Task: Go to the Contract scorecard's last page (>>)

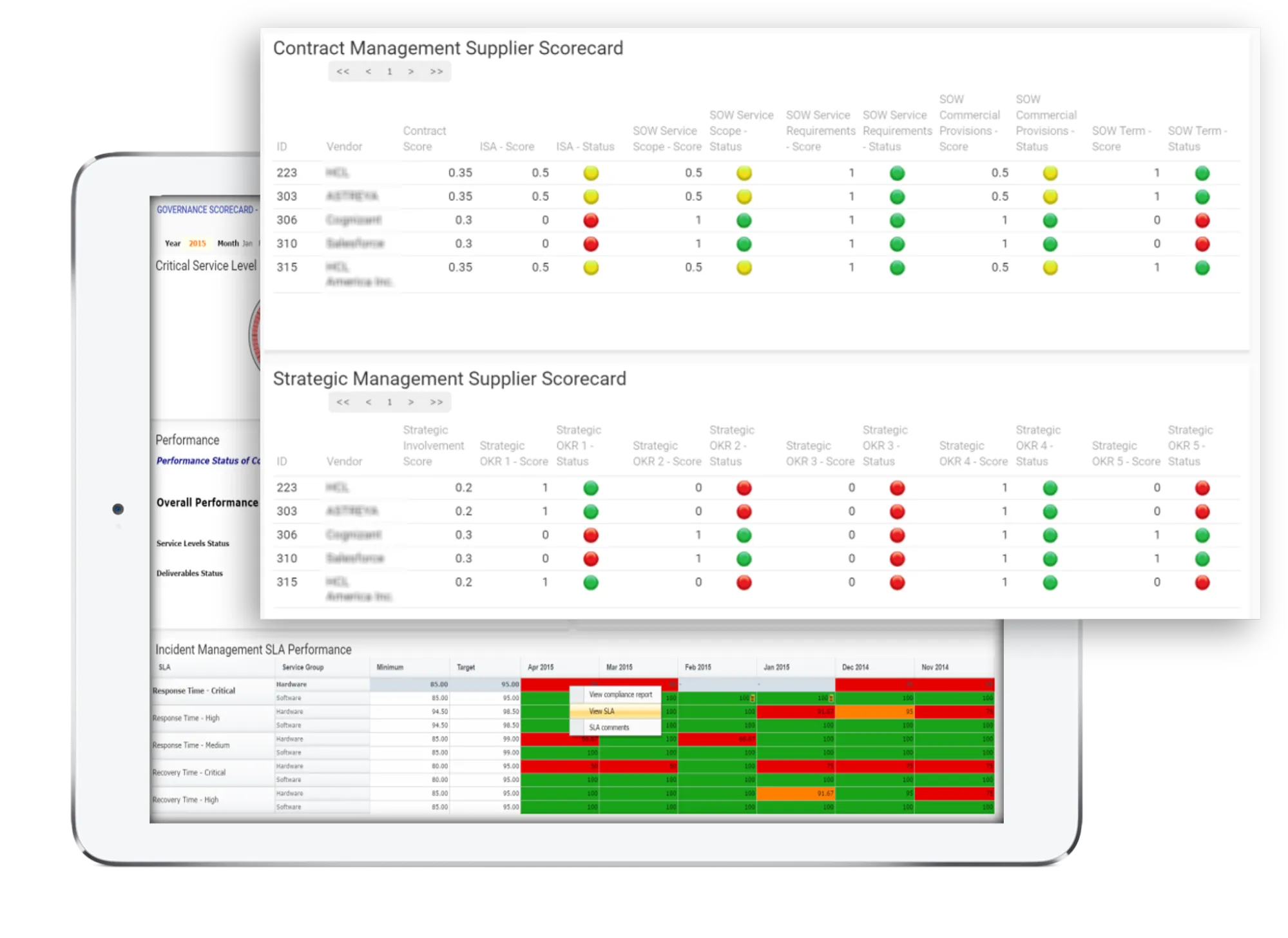Action: [436, 72]
